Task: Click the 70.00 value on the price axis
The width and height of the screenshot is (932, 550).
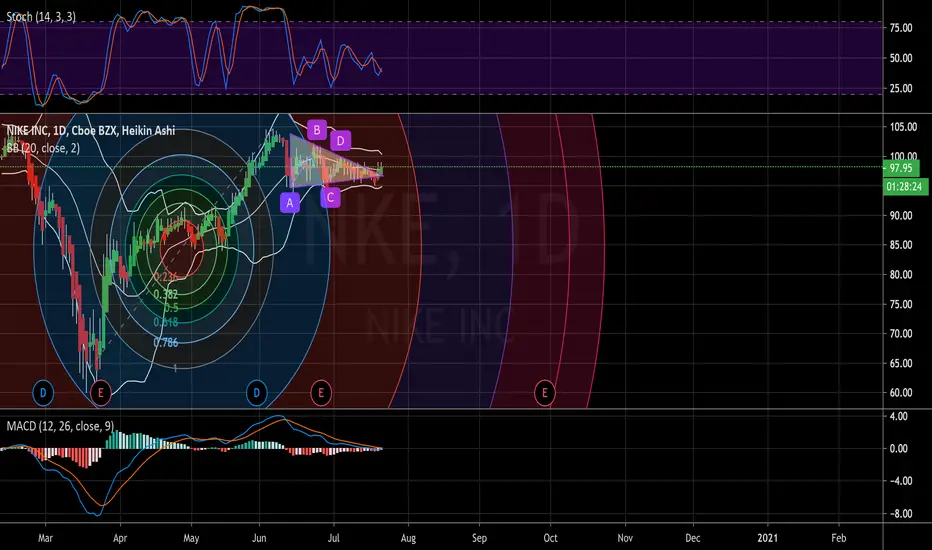Action: 901,334
